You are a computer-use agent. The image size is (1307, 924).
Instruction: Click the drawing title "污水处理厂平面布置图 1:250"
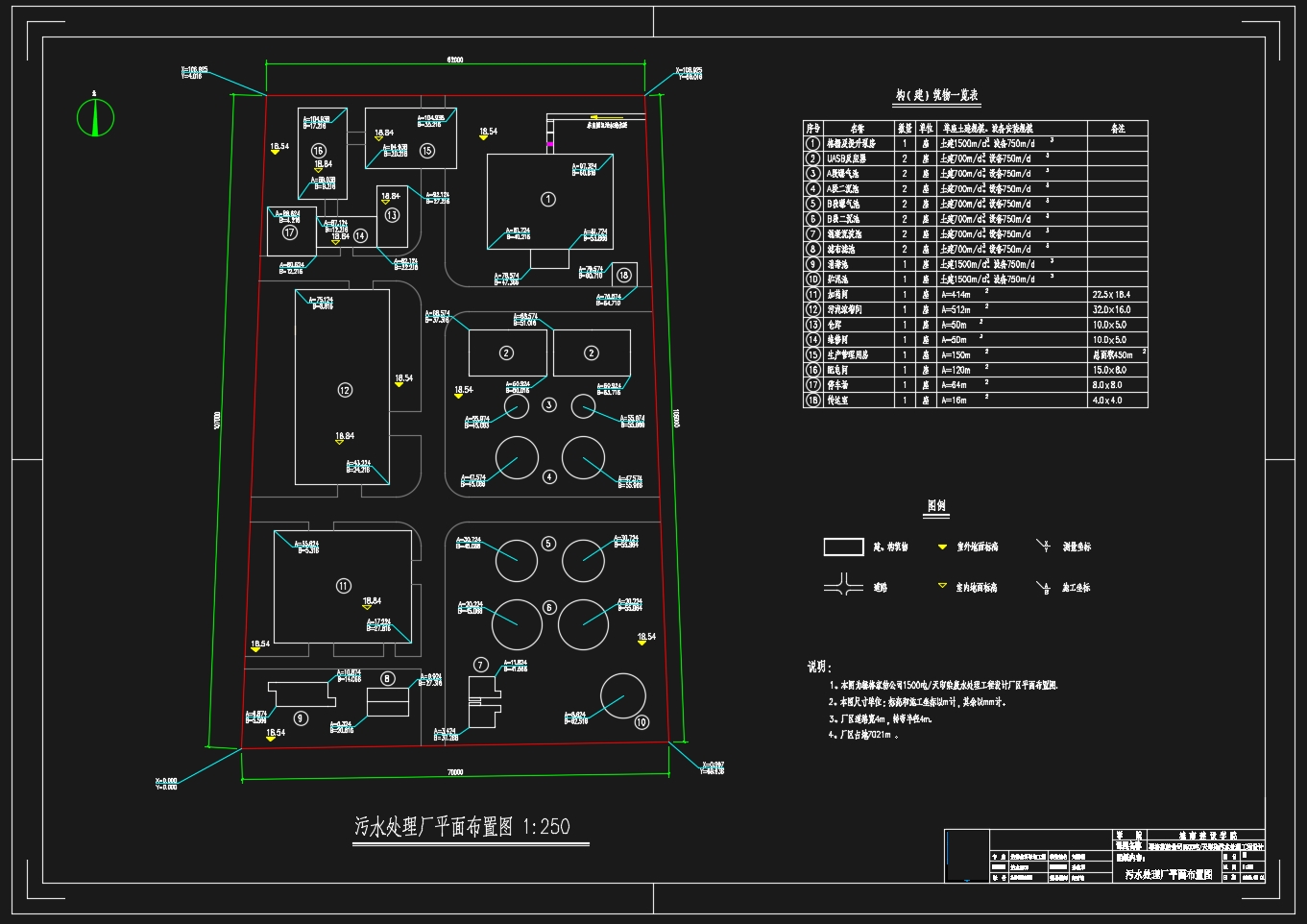coord(462,827)
